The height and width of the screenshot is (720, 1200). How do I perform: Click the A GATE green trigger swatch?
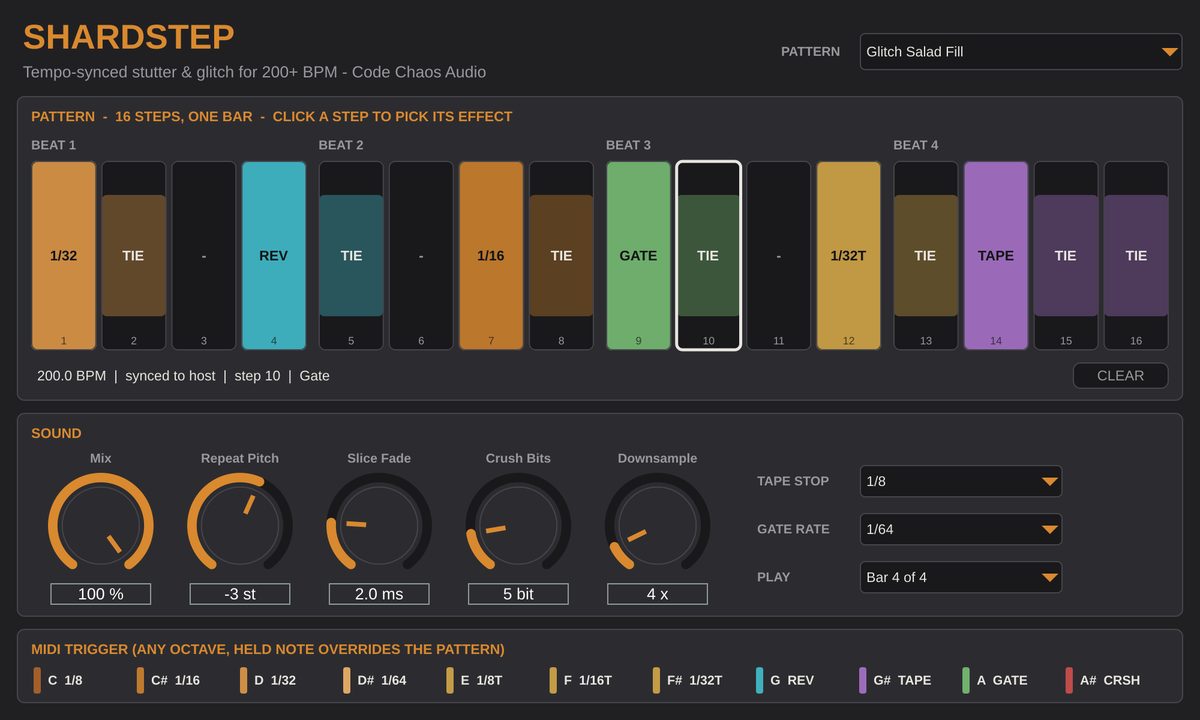[966, 680]
